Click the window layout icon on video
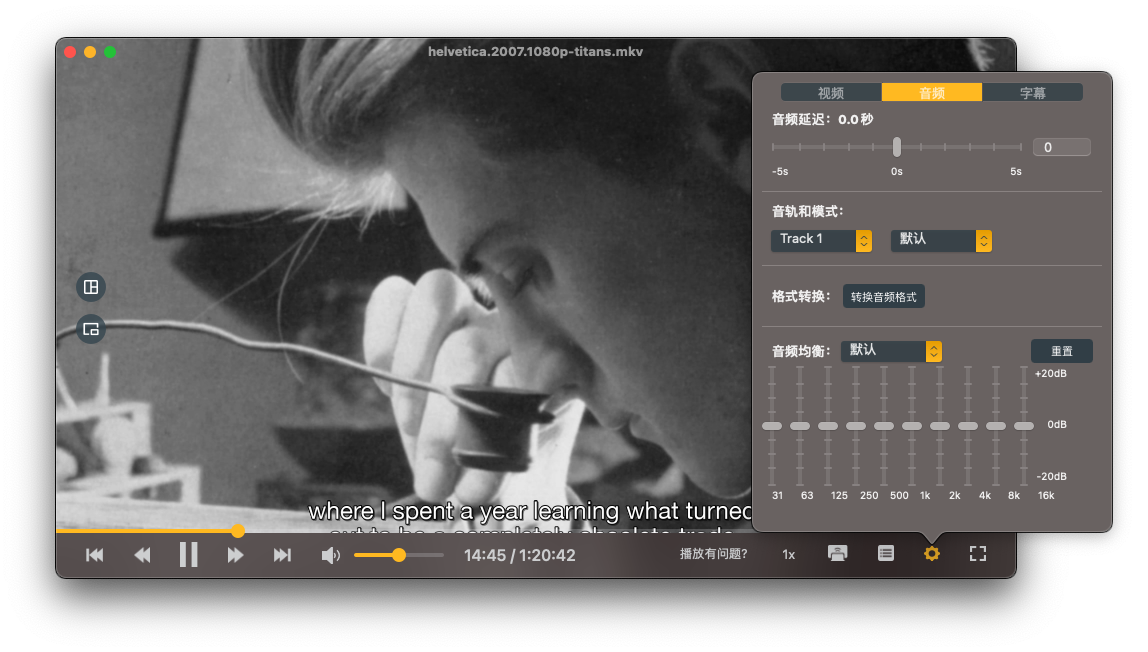 91,287
